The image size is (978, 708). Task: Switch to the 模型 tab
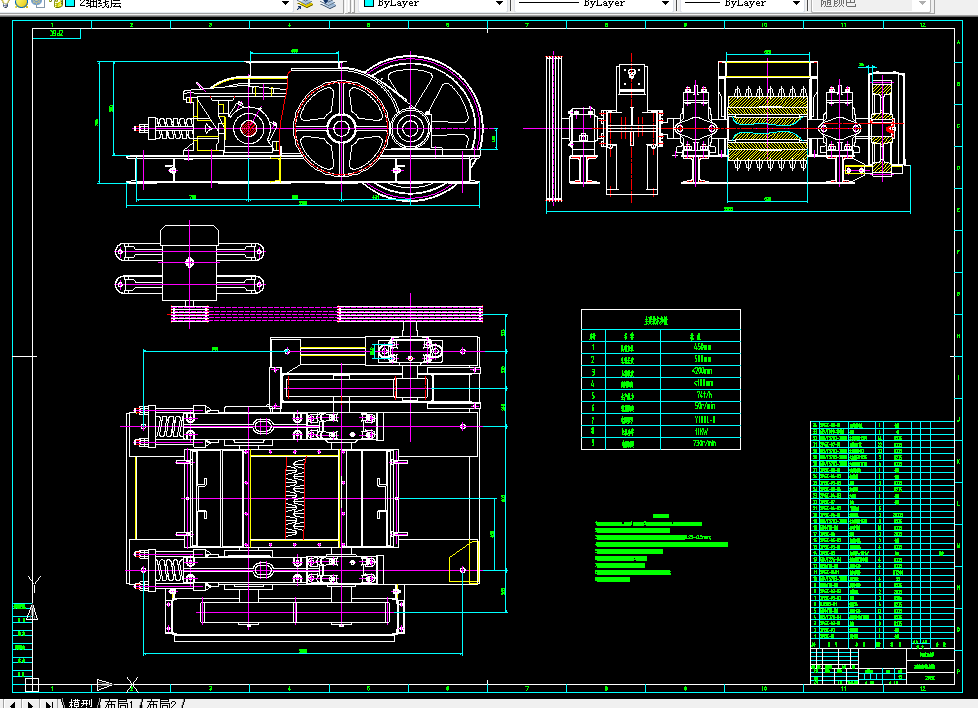(x=80, y=703)
